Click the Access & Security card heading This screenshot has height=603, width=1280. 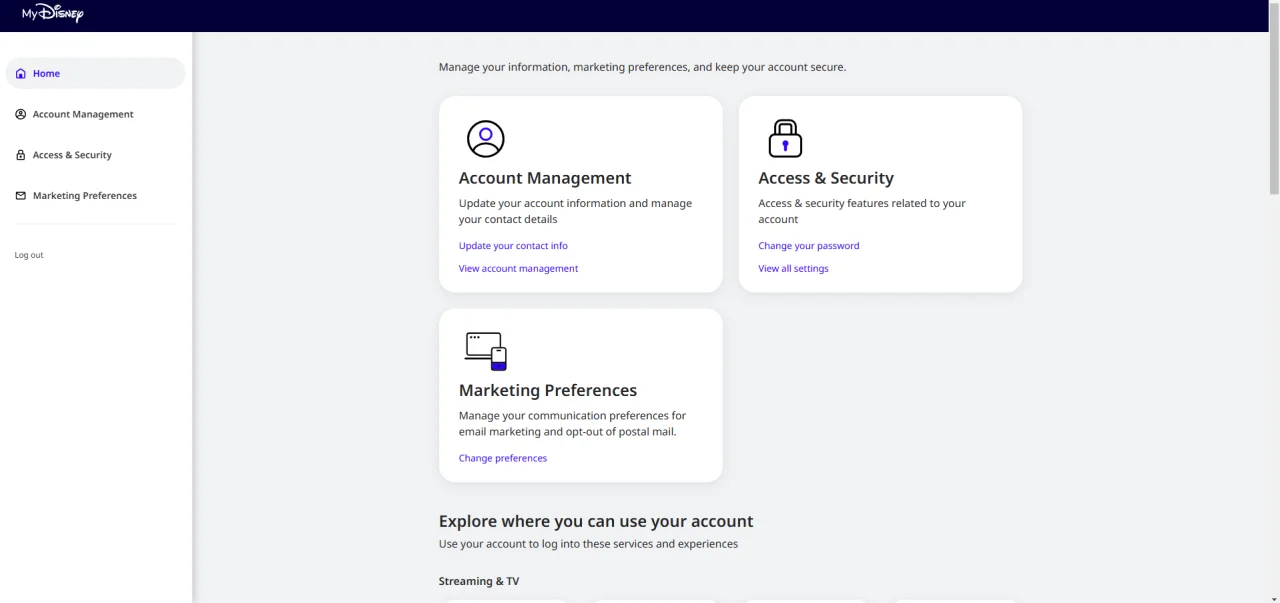826,178
